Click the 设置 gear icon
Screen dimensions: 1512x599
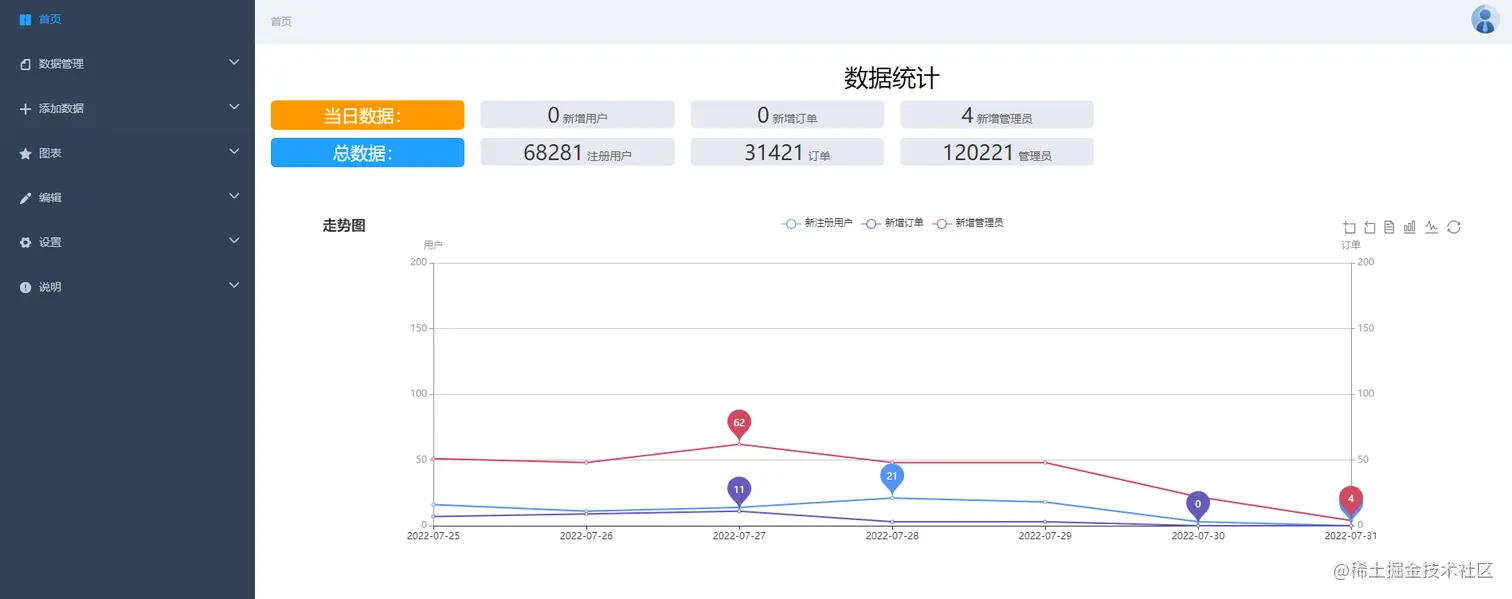pos(26,242)
